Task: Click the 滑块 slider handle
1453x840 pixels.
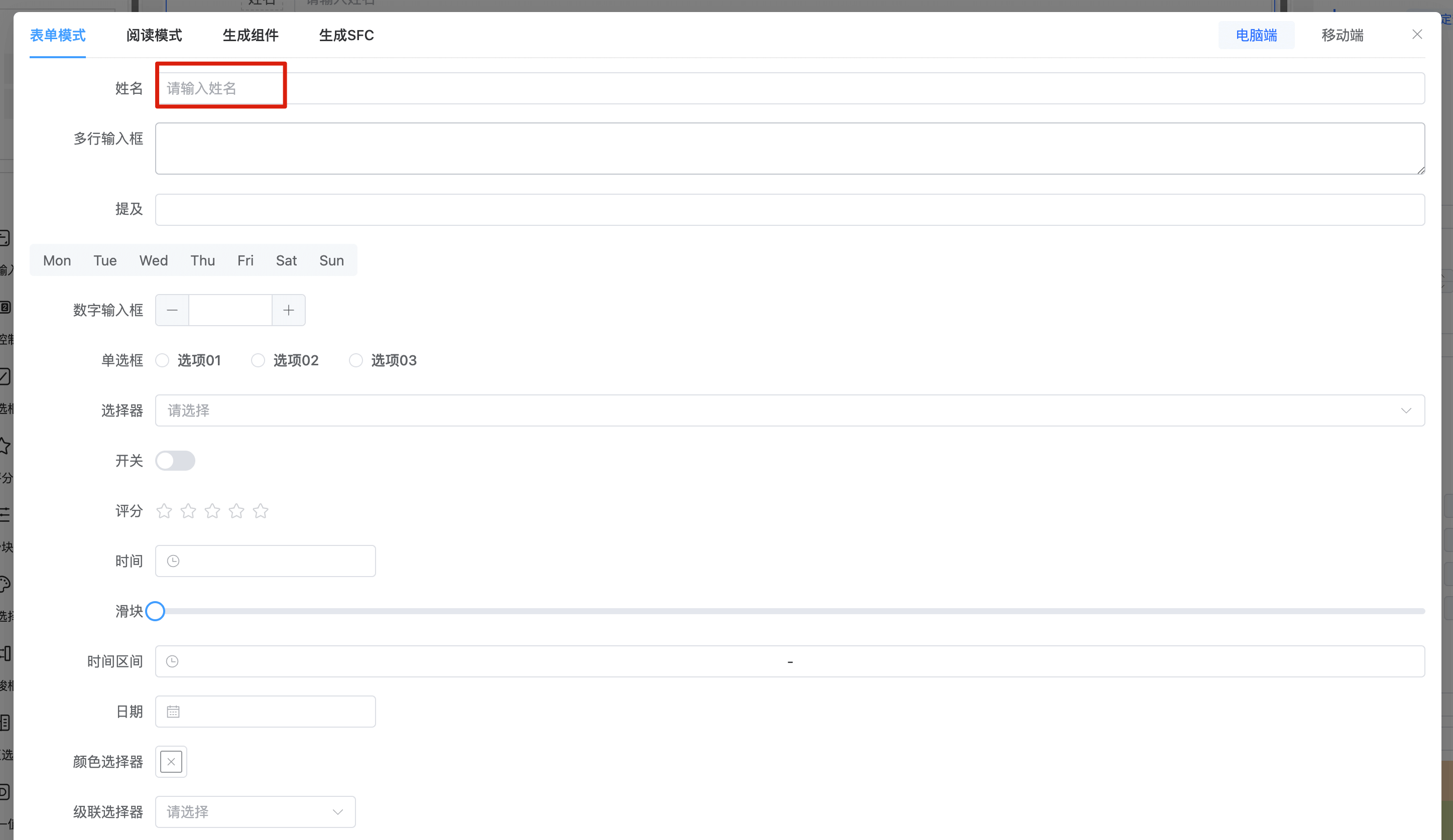Action: pyautogui.click(x=155, y=611)
